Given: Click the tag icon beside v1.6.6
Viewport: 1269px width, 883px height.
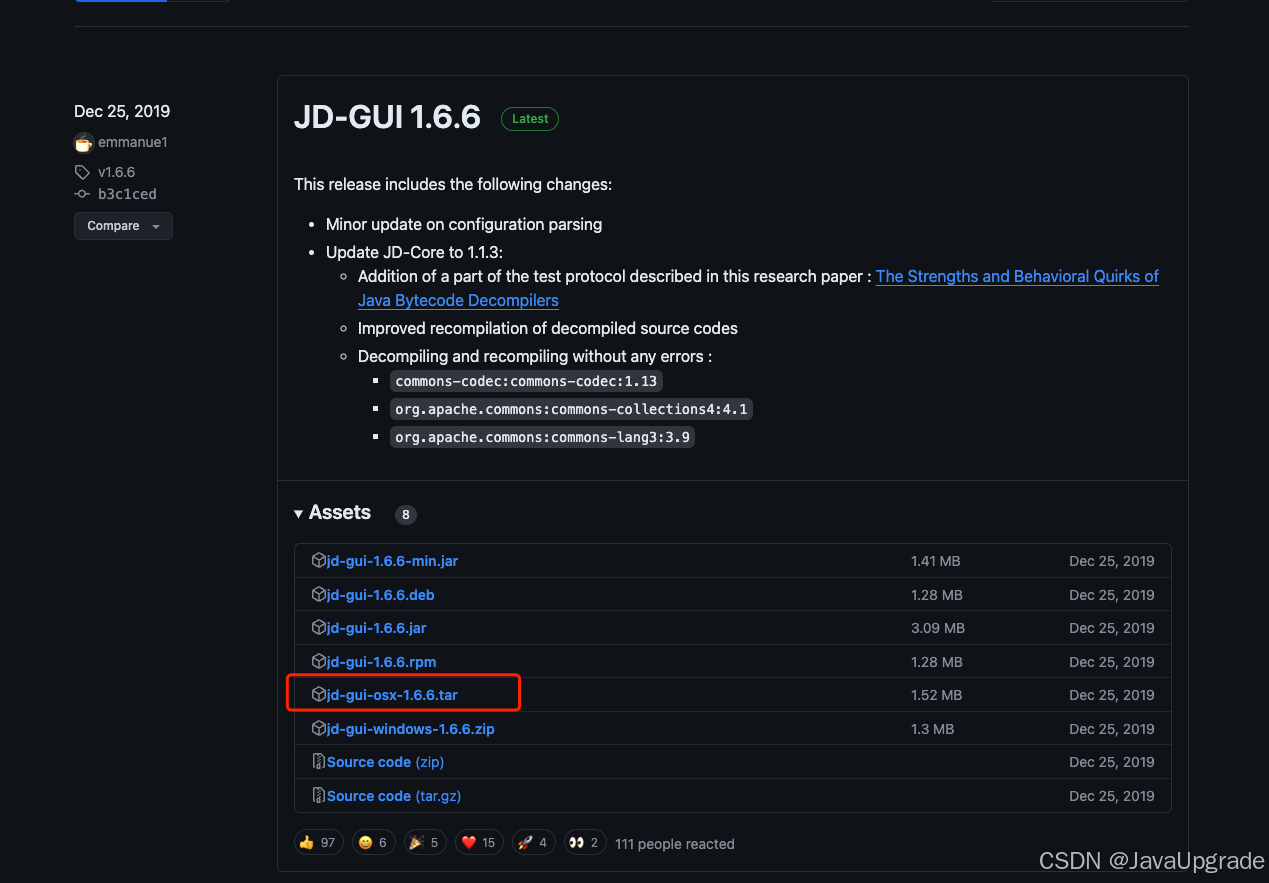Looking at the screenshot, I should click(82, 172).
